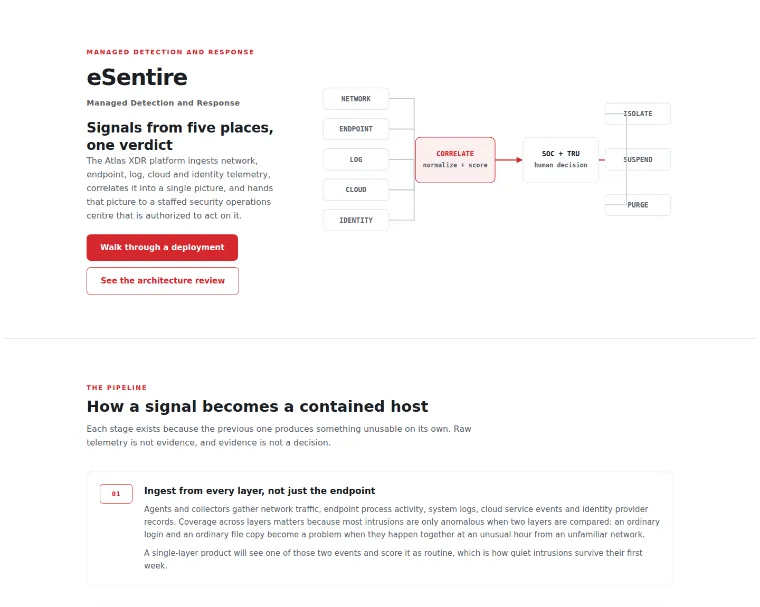Click the SOC + TRU decision box
Screen dimensions: 760x607
tap(560, 160)
